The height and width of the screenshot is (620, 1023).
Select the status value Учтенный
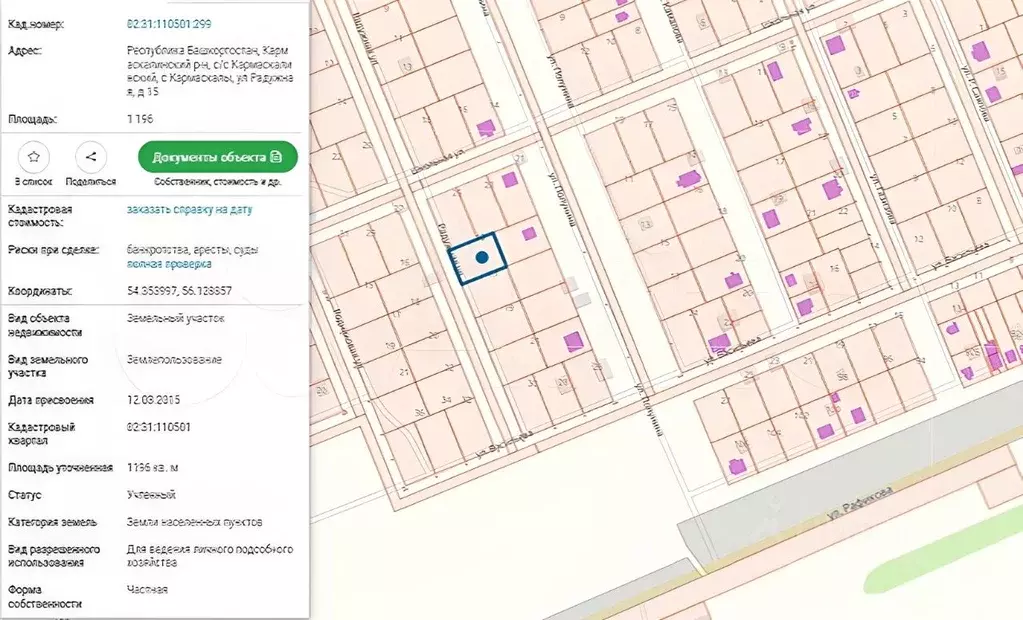click(x=151, y=495)
